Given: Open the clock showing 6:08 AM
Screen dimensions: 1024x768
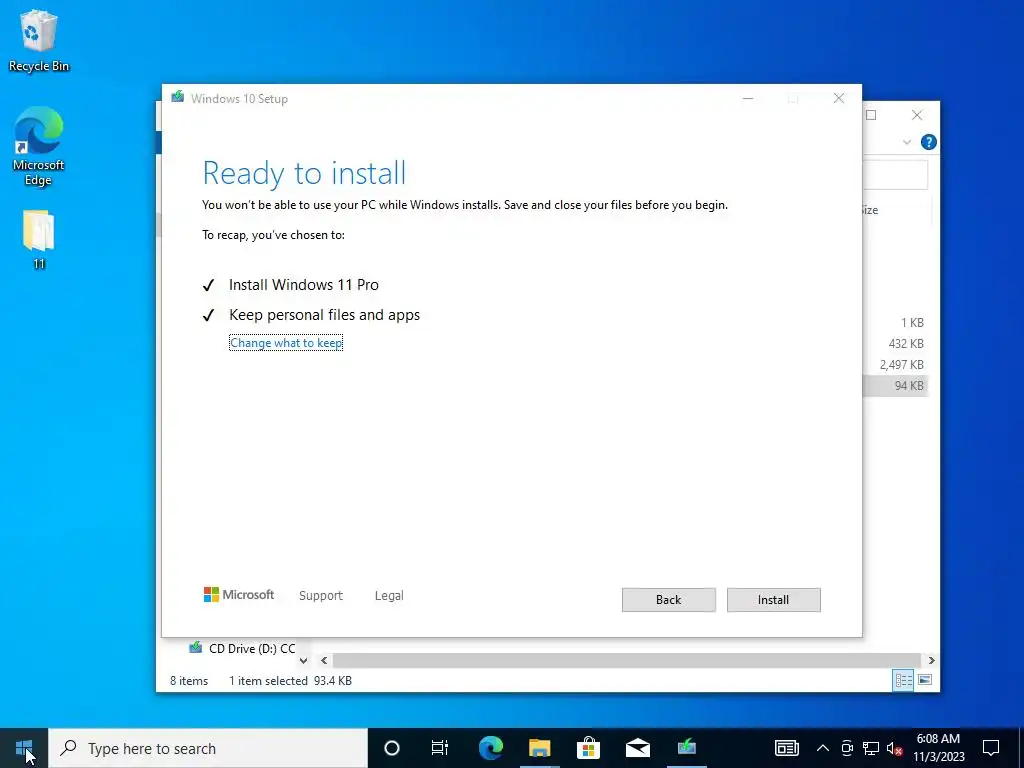Looking at the screenshot, I should tap(938, 748).
